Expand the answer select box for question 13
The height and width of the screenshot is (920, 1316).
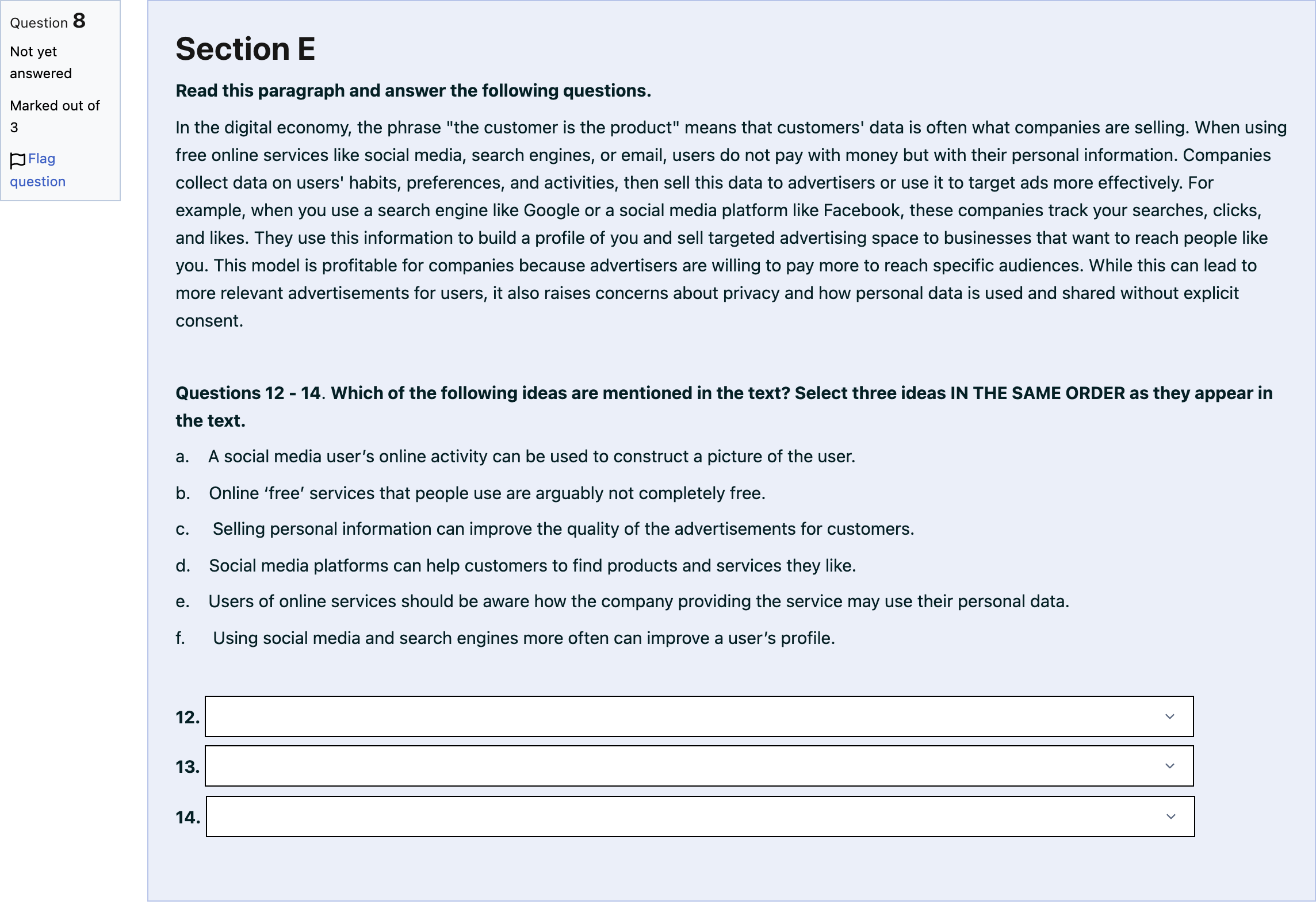699,766
